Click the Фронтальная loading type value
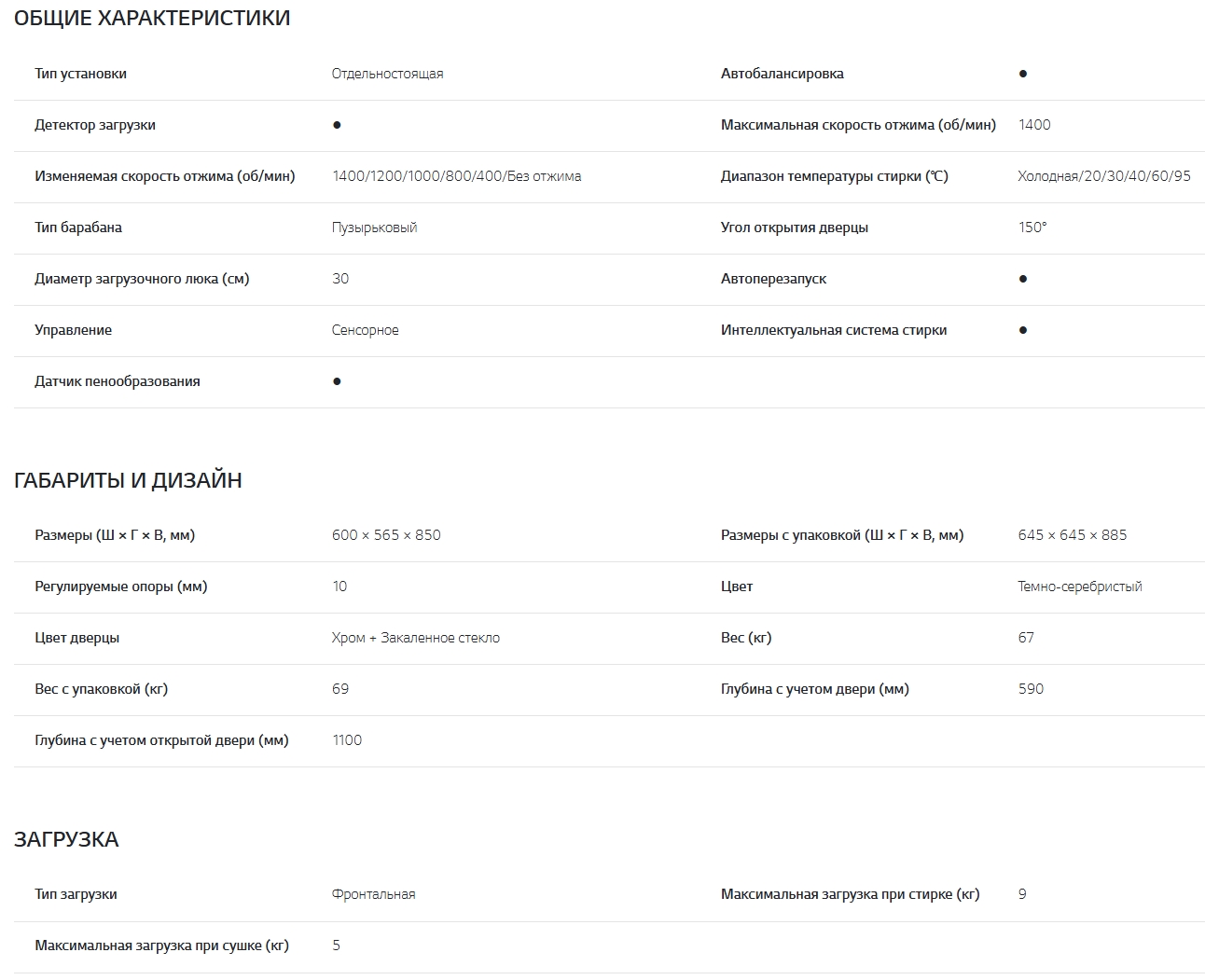1205x980 pixels. 373,894
